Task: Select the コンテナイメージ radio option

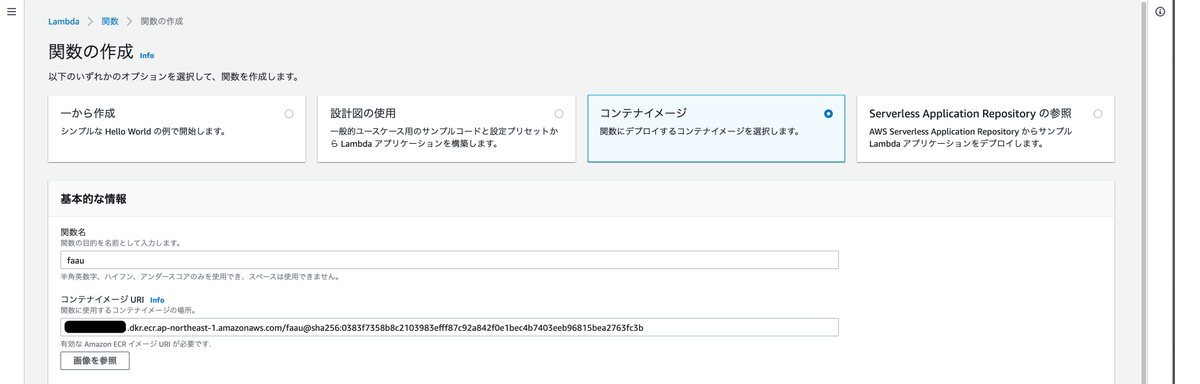Action: click(x=828, y=114)
